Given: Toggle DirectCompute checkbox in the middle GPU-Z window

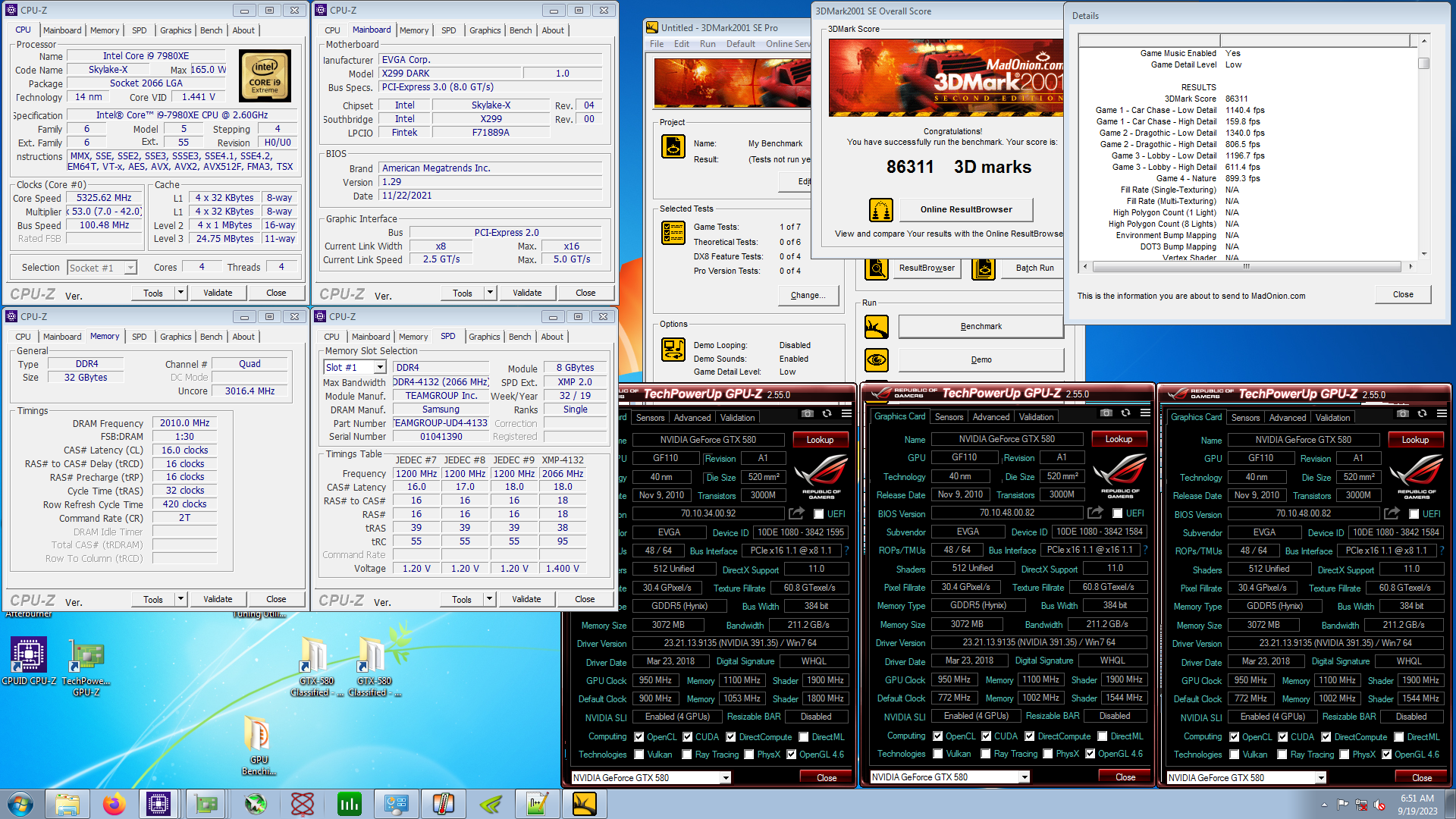Looking at the screenshot, I should [x=1029, y=736].
